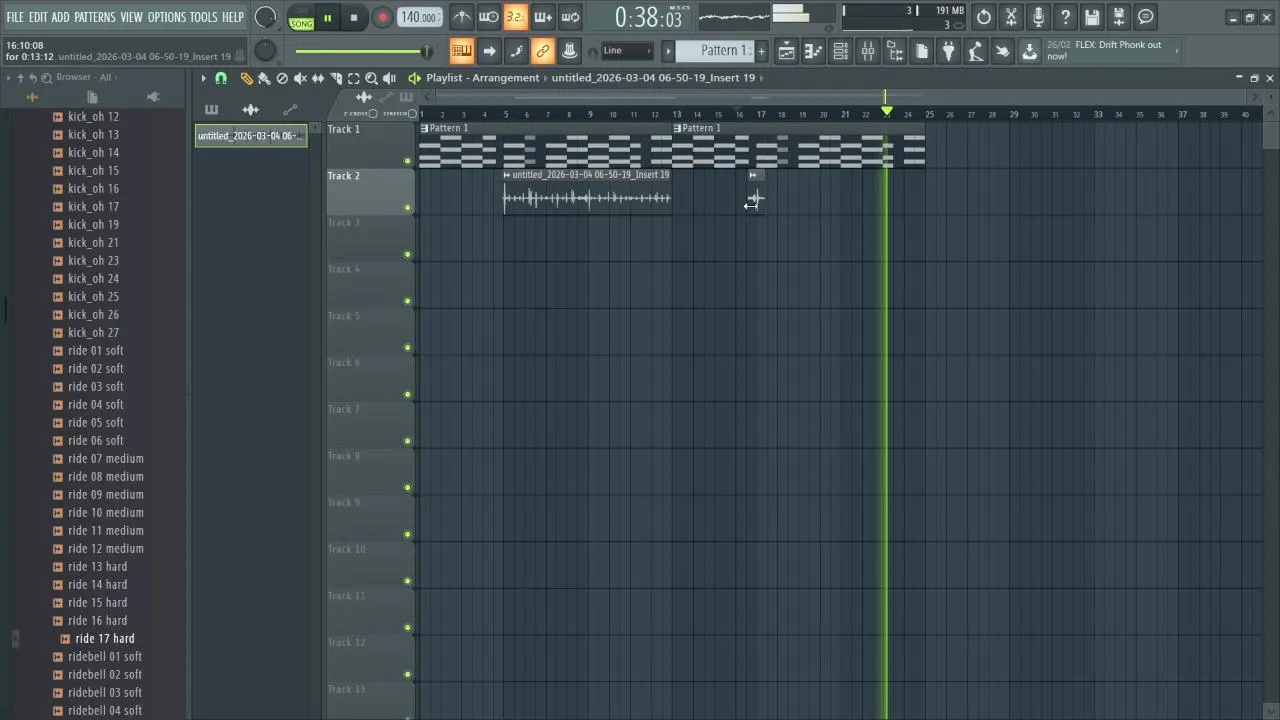Open the playlist view icon

point(787,51)
